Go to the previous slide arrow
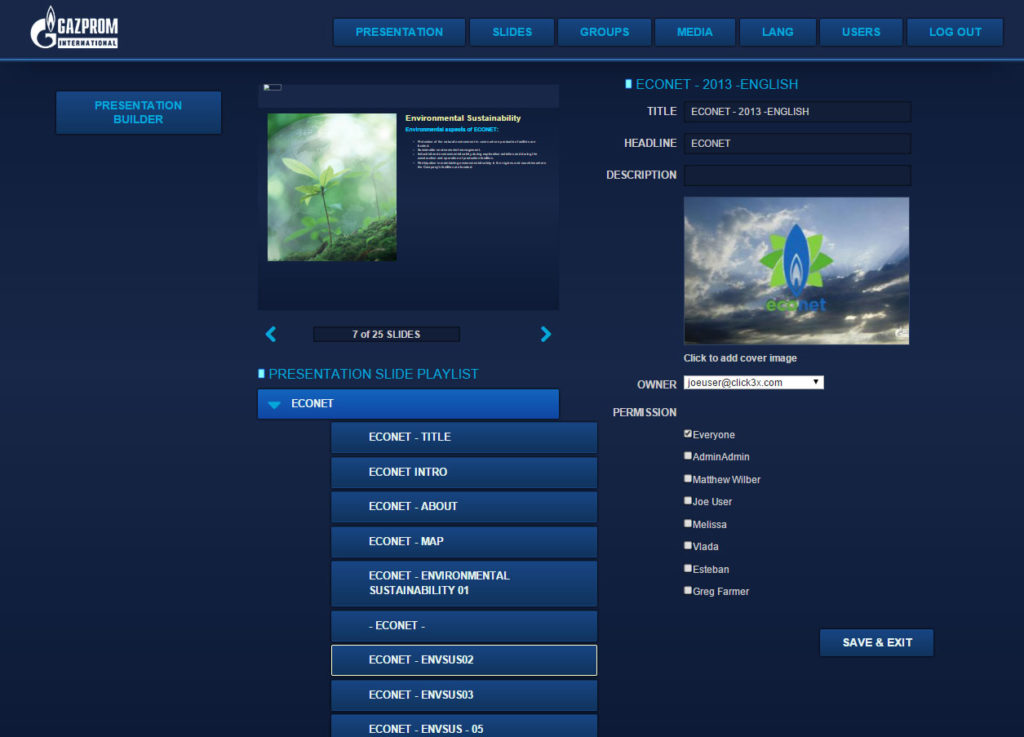The height and width of the screenshot is (737, 1024). tap(270, 334)
